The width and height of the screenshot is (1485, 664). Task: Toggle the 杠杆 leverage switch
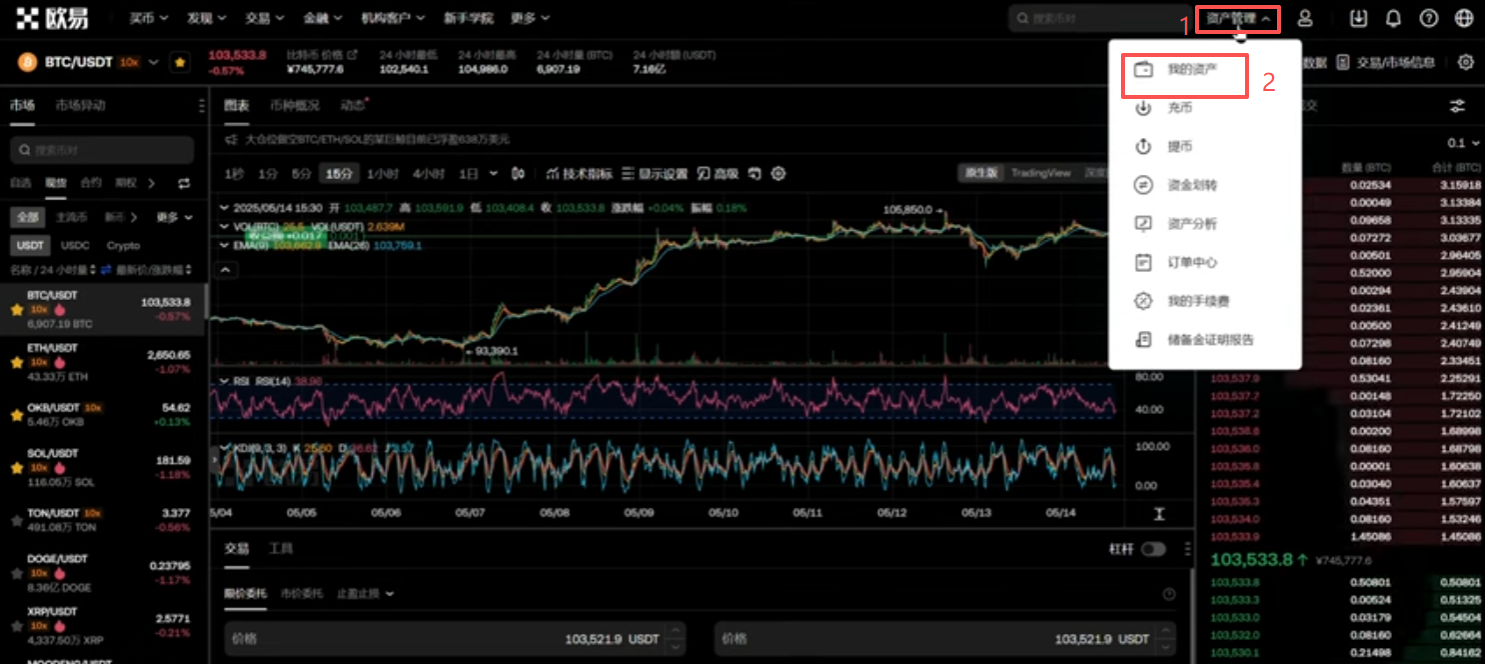tap(1153, 549)
